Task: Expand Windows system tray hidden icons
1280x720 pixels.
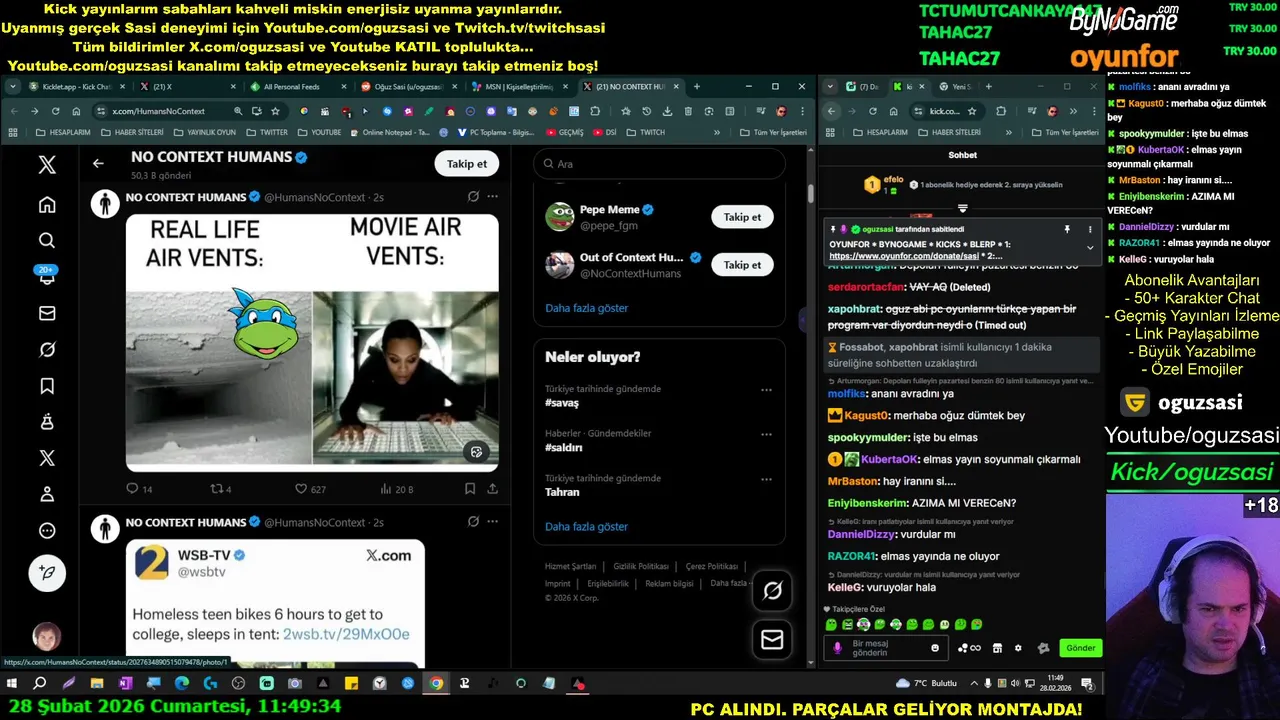Action: pyautogui.click(x=973, y=684)
